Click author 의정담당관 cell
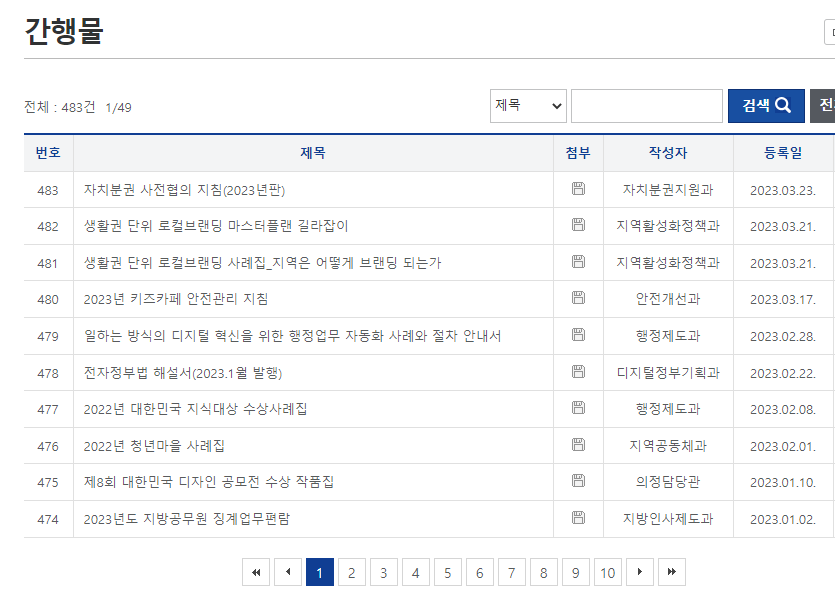The width and height of the screenshot is (835, 596). tap(668, 482)
